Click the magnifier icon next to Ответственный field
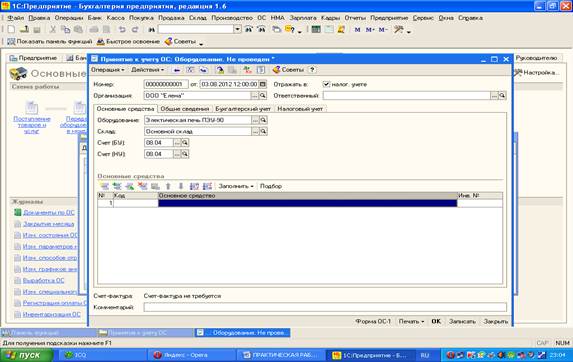 pos(502,96)
